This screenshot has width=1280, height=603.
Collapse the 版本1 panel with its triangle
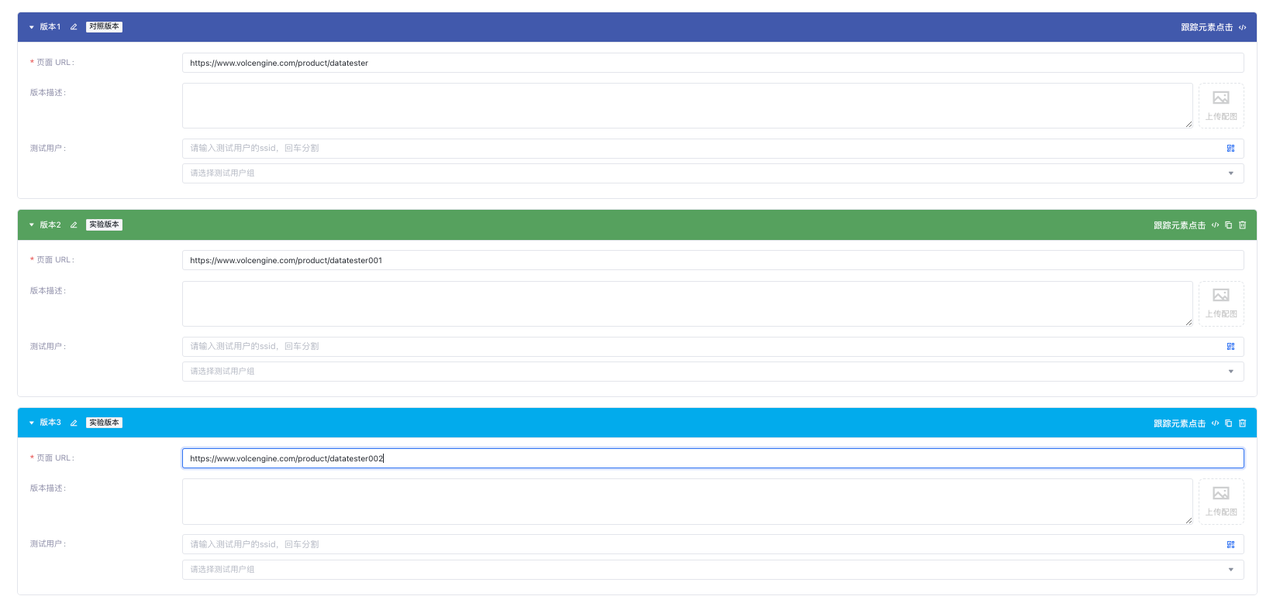31,27
